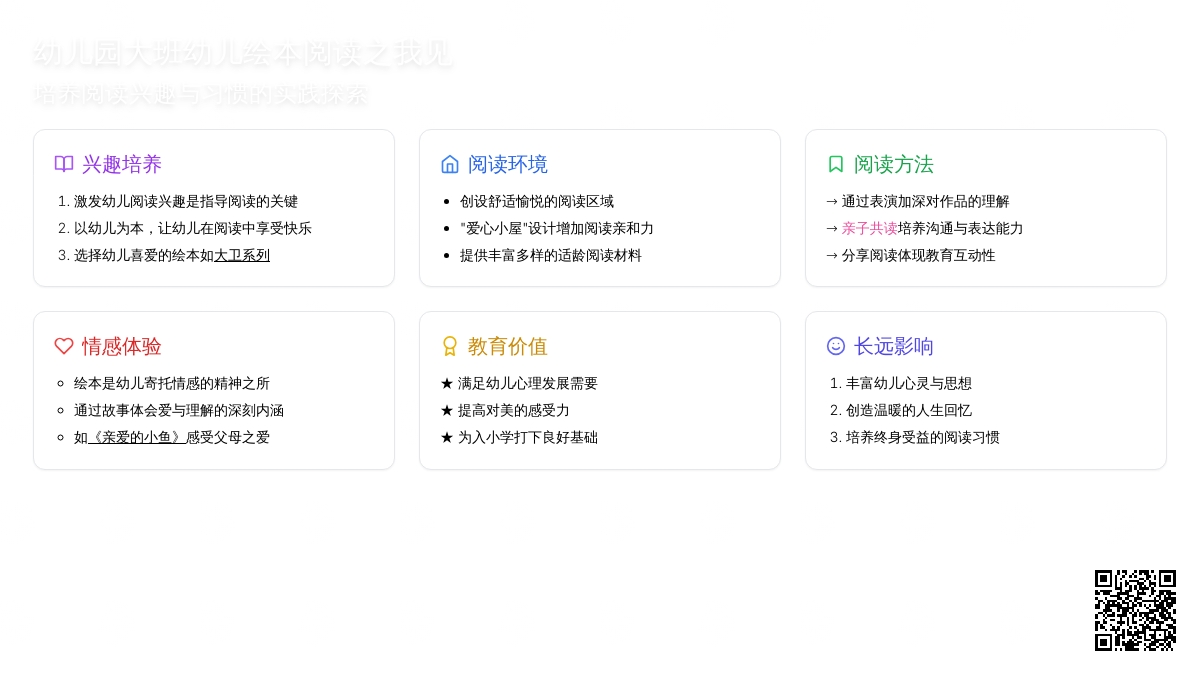Screen dimensions: 1200x675
Task: Click the line 以幼儿为本，让幼儿在阅读中享受快乐
Action: [193, 228]
